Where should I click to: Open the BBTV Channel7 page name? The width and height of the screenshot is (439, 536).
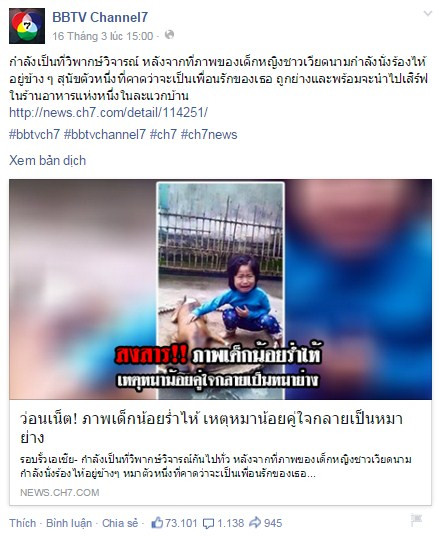[100, 17]
